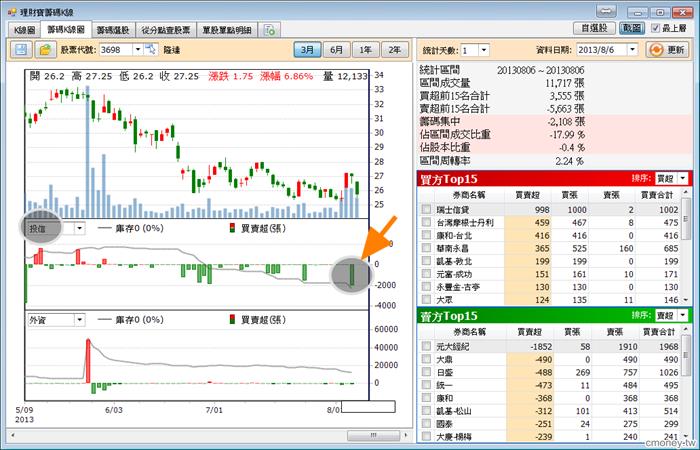Switch to the 籌碼選股 tab
The height and width of the screenshot is (450, 700).
[x=113, y=30]
